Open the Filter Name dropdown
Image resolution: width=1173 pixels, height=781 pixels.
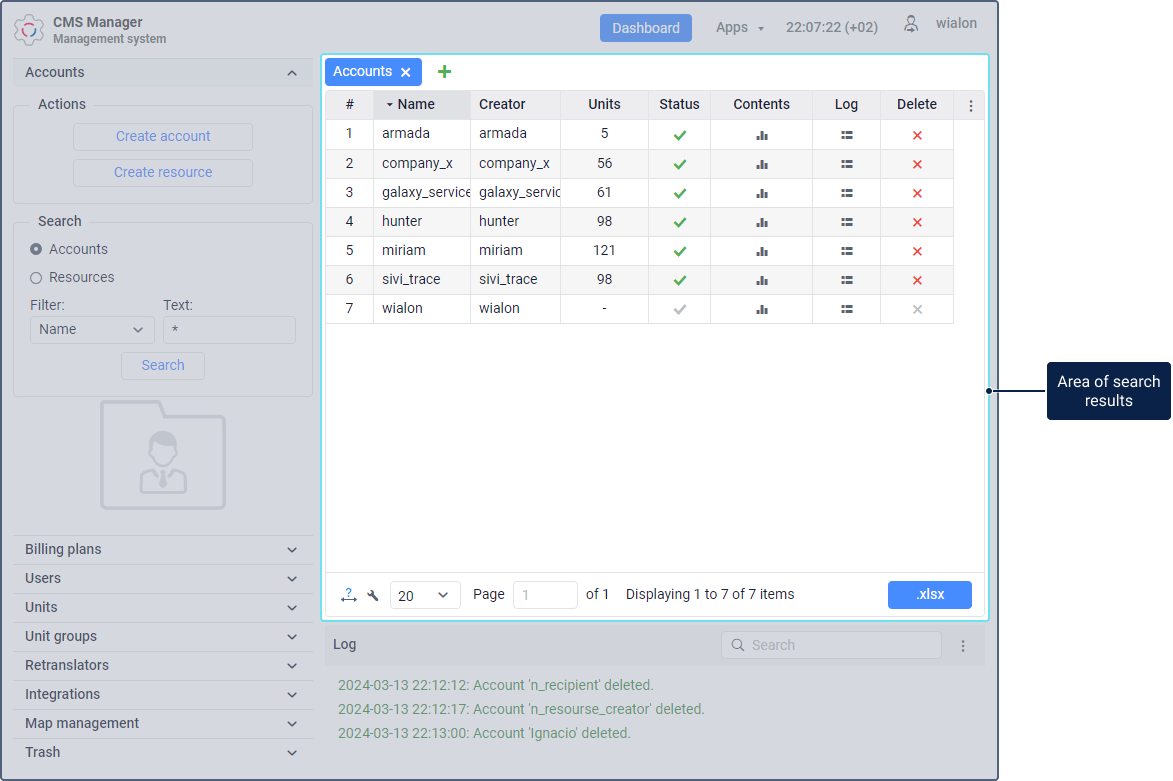pos(92,330)
